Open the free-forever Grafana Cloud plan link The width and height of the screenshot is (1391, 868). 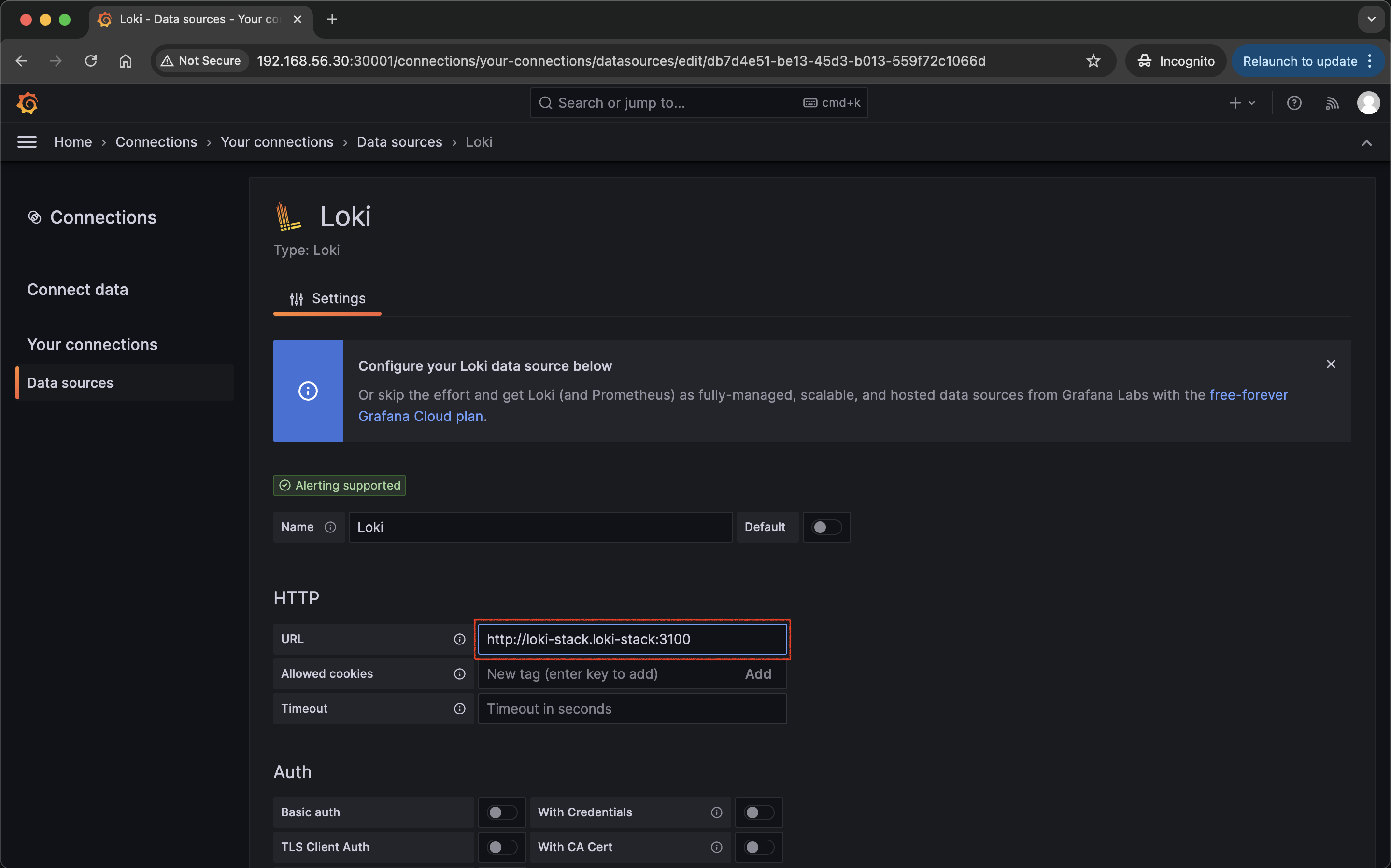point(1248,395)
